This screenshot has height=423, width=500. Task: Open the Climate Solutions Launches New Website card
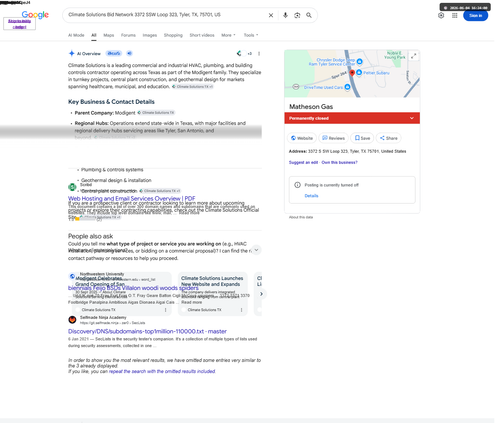(213, 294)
